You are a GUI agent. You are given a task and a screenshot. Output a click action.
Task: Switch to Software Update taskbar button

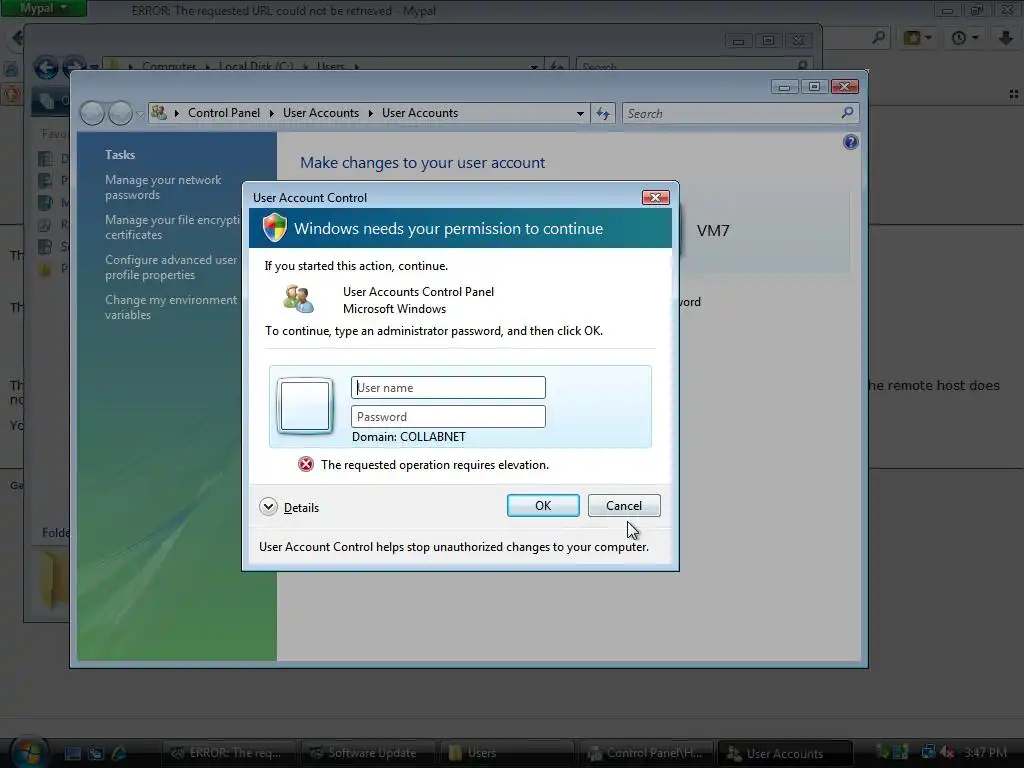(366, 753)
